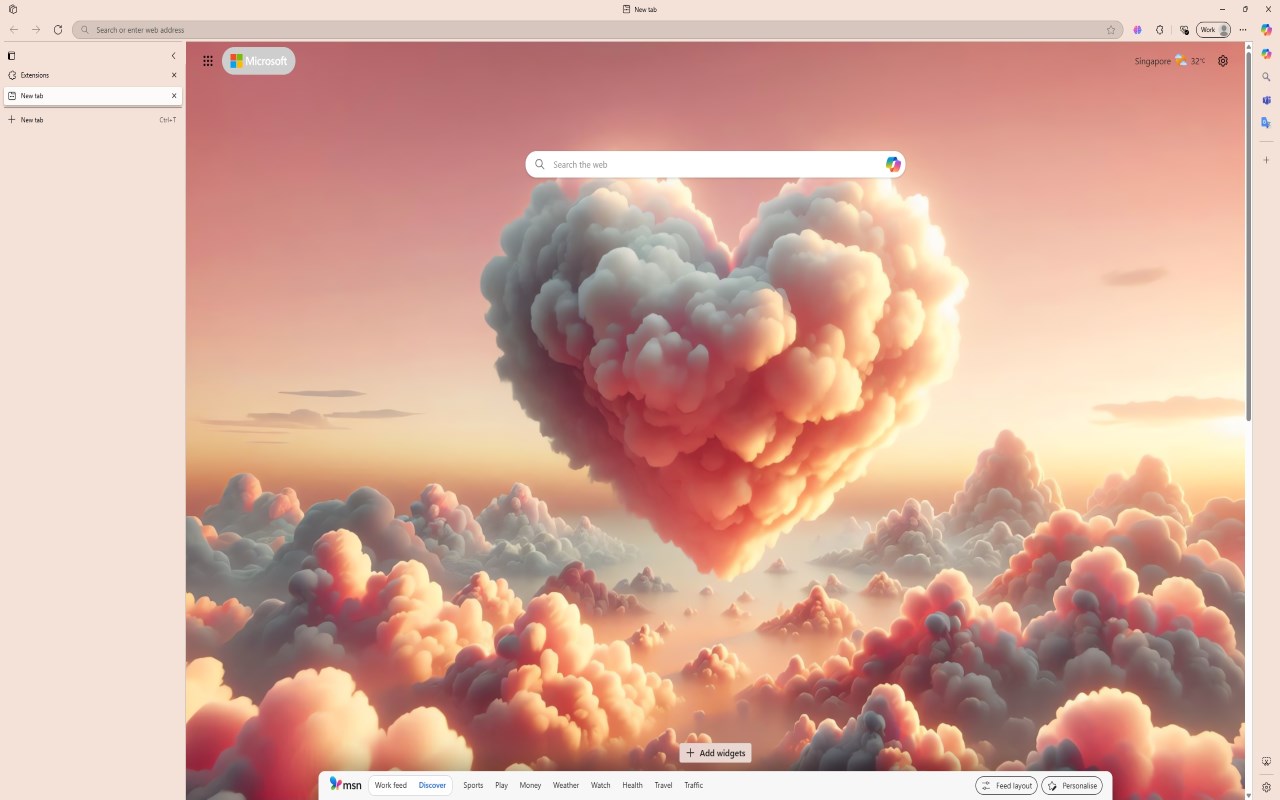Open new tab page settings gear
This screenshot has width=1280, height=800.
[x=1223, y=61]
